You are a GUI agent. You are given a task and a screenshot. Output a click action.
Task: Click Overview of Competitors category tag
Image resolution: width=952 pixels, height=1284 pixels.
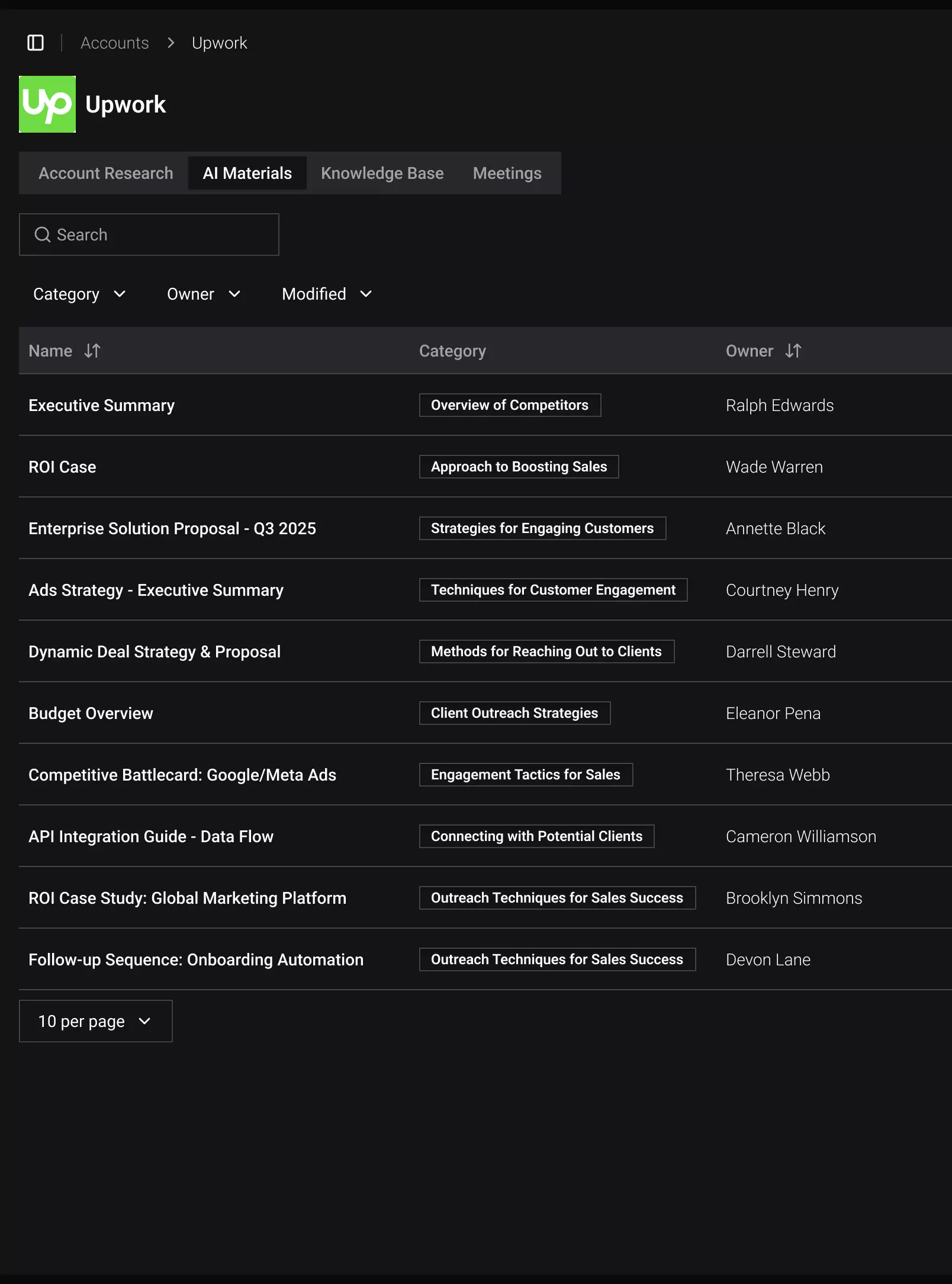[510, 405]
